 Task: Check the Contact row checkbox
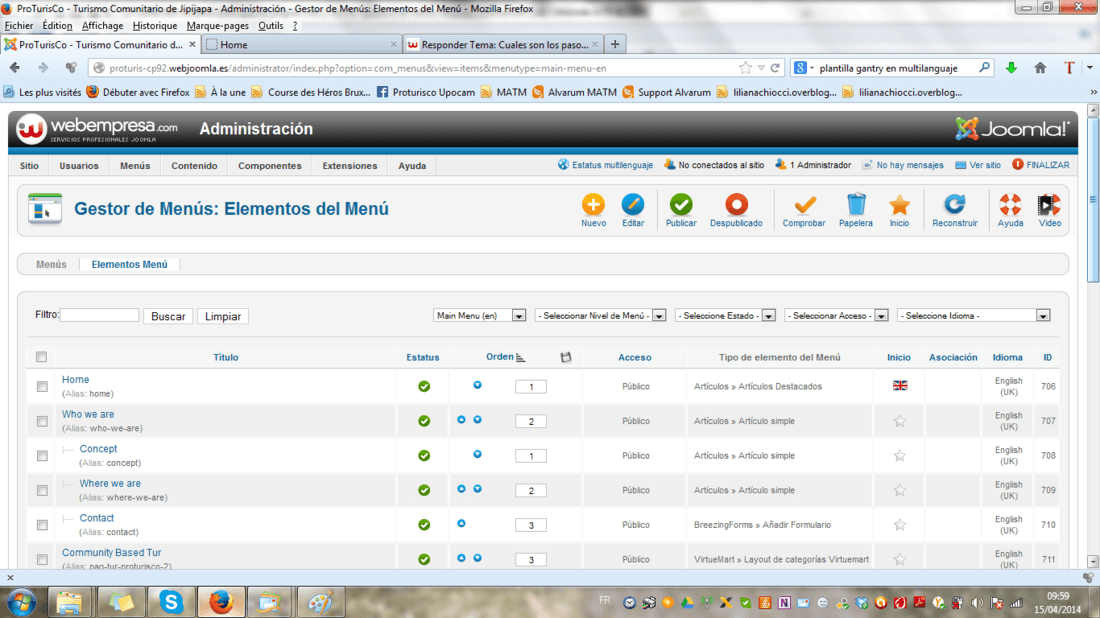42,525
